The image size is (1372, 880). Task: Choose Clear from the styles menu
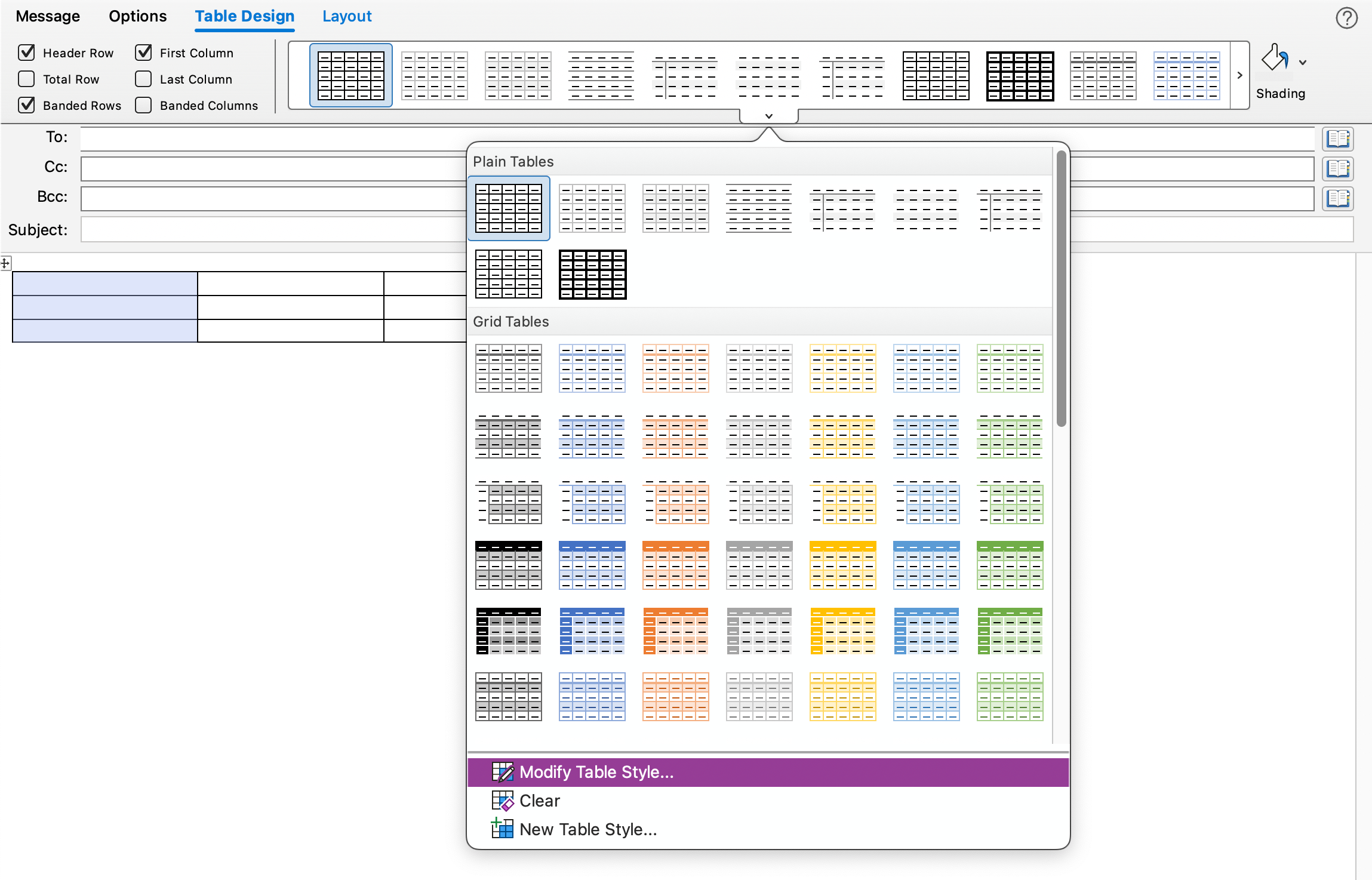[x=768, y=801]
